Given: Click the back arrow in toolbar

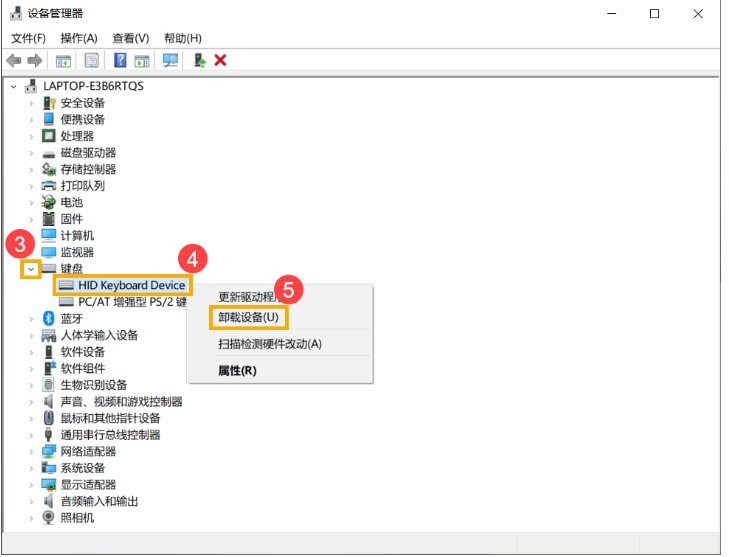Looking at the screenshot, I should (14, 60).
